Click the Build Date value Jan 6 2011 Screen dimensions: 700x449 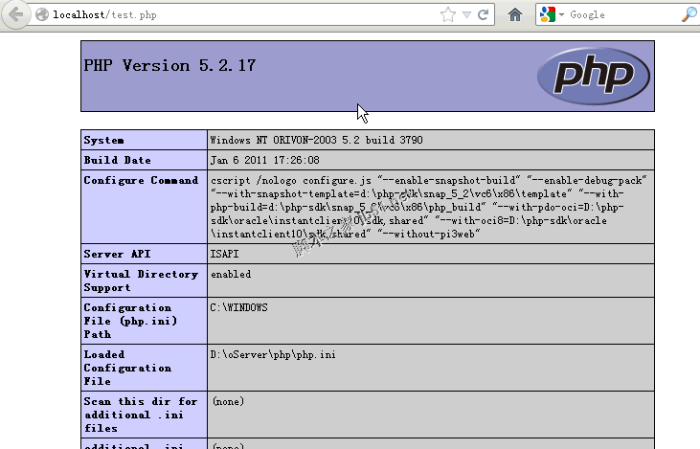click(265, 160)
